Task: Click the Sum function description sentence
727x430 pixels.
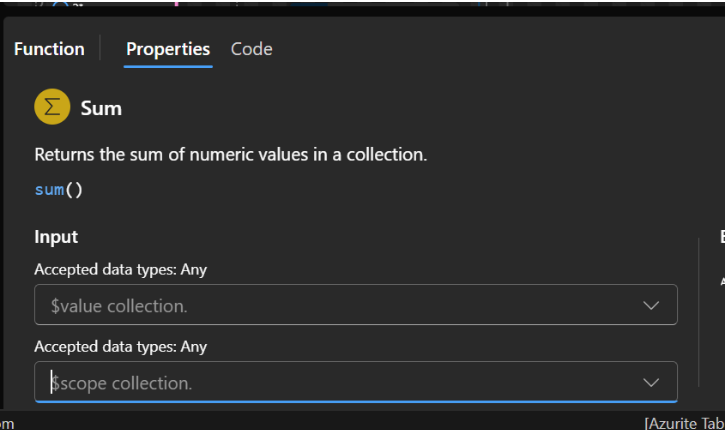Action: [x=231, y=155]
